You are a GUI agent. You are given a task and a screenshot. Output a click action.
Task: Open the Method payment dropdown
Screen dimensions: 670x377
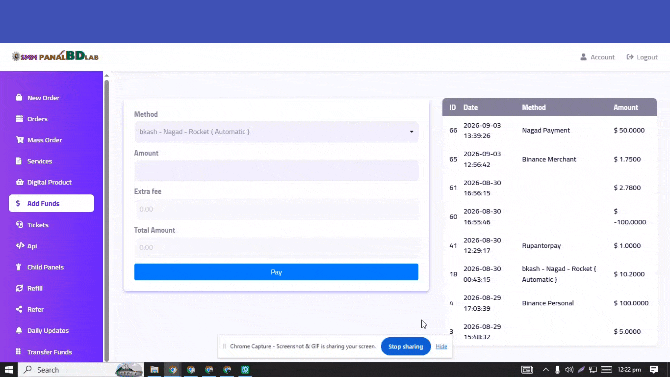(x=276, y=132)
